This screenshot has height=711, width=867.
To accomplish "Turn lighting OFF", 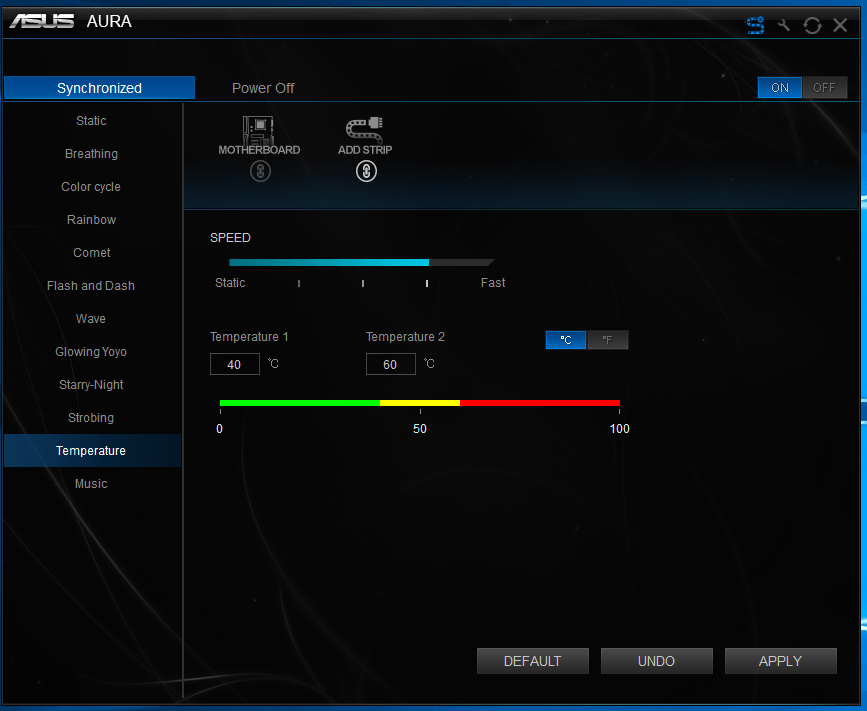I will pyautogui.click(x=824, y=87).
